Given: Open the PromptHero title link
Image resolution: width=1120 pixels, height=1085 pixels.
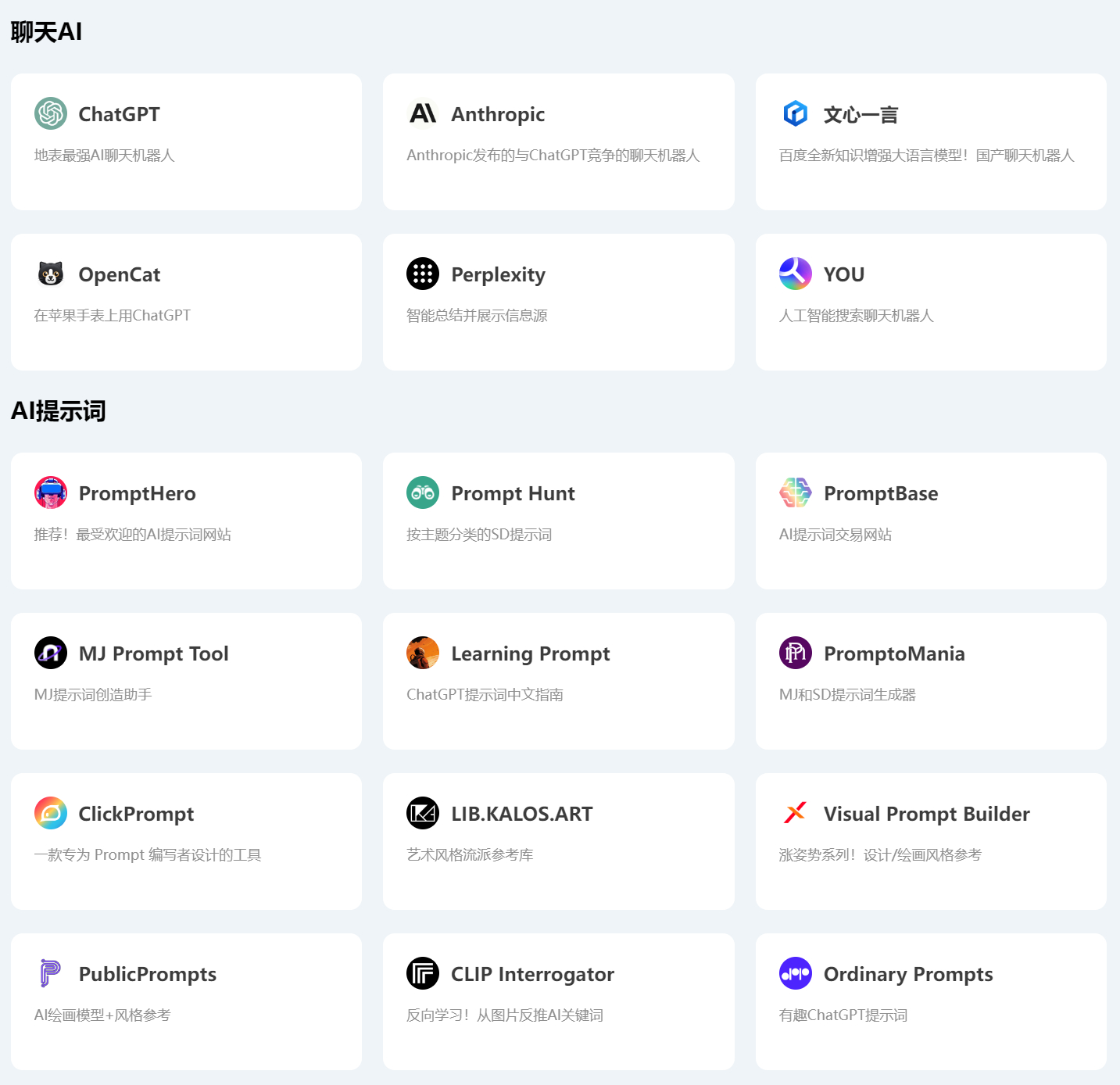Looking at the screenshot, I should 138,493.
